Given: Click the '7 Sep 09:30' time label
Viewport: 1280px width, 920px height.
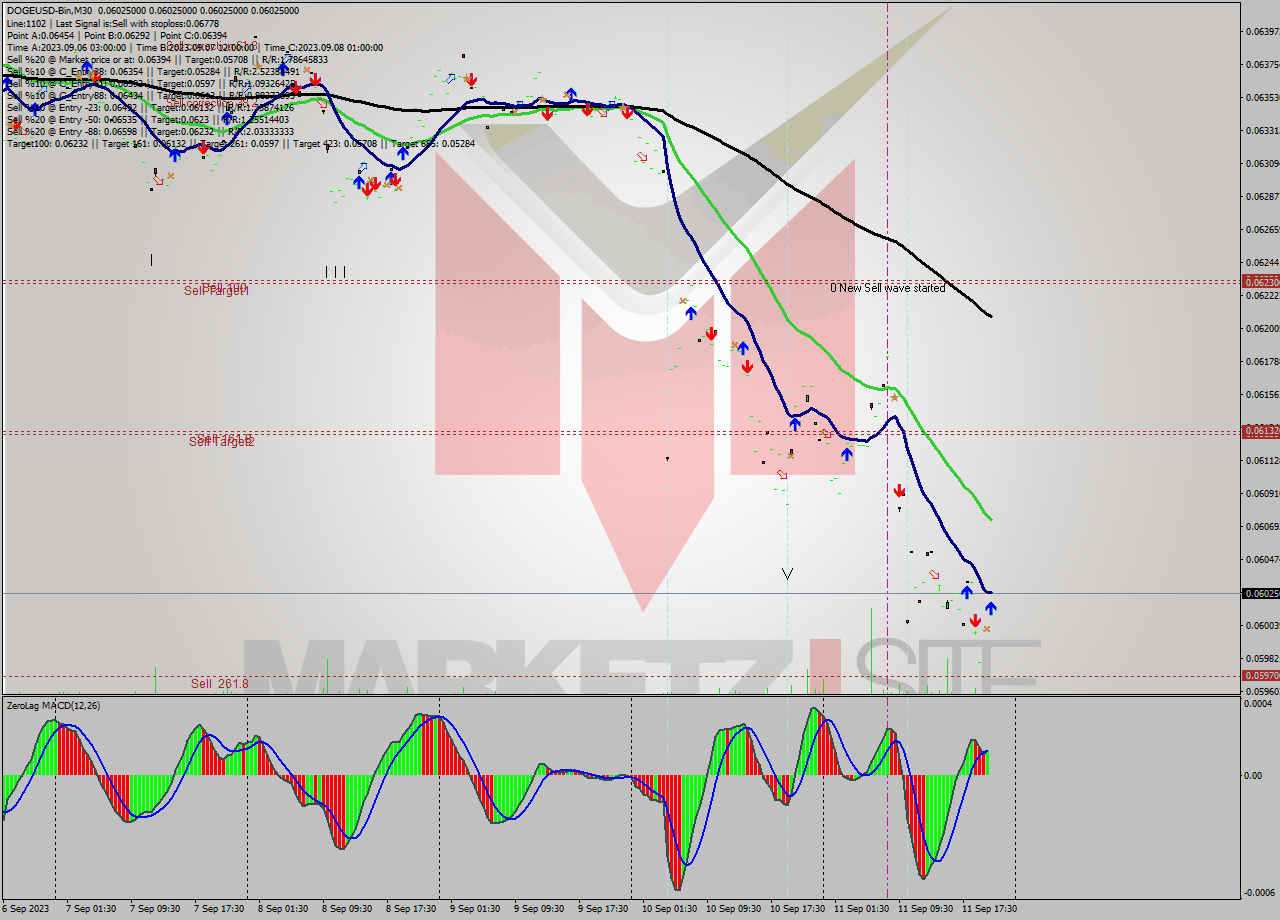Looking at the screenshot, I should coord(155,909).
